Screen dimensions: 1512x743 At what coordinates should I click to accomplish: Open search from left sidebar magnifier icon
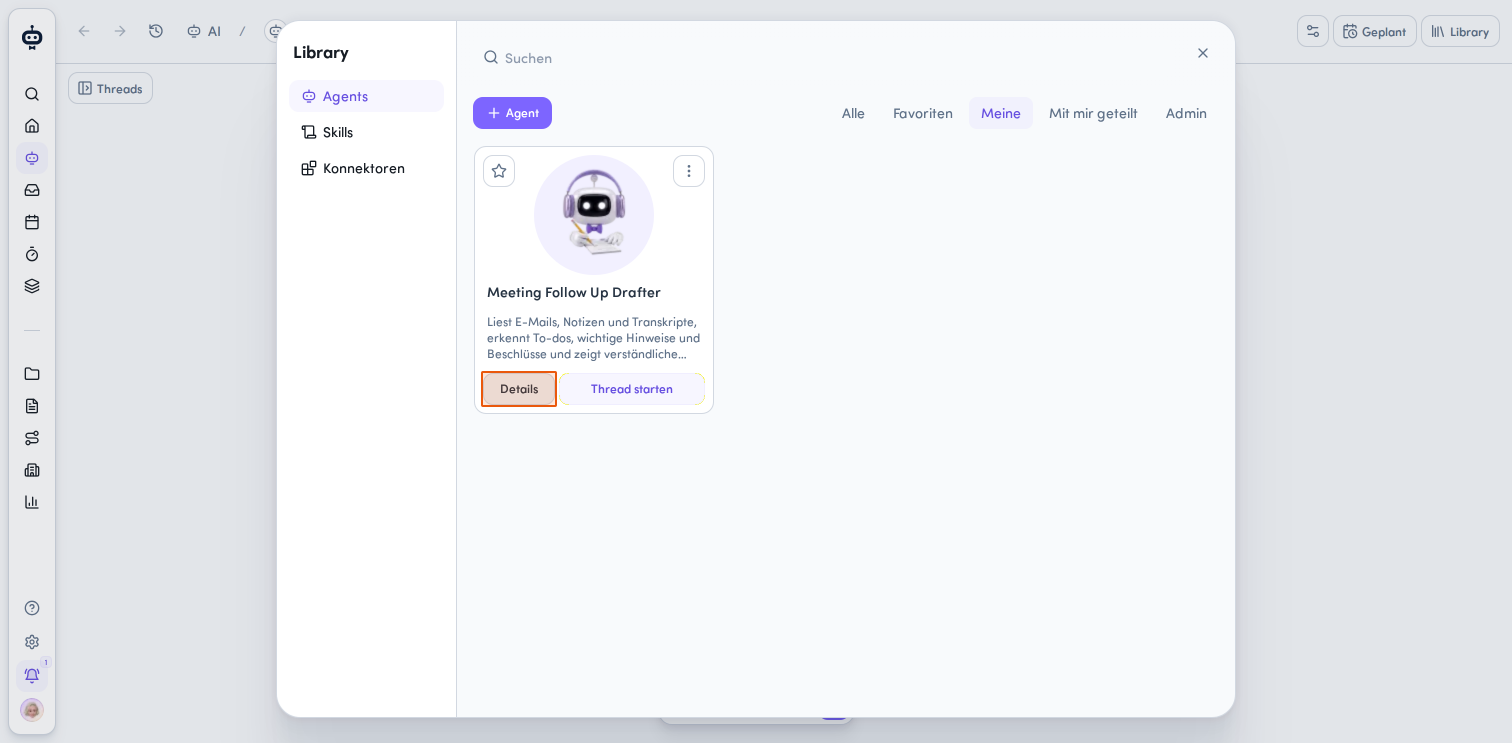click(x=32, y=94)
